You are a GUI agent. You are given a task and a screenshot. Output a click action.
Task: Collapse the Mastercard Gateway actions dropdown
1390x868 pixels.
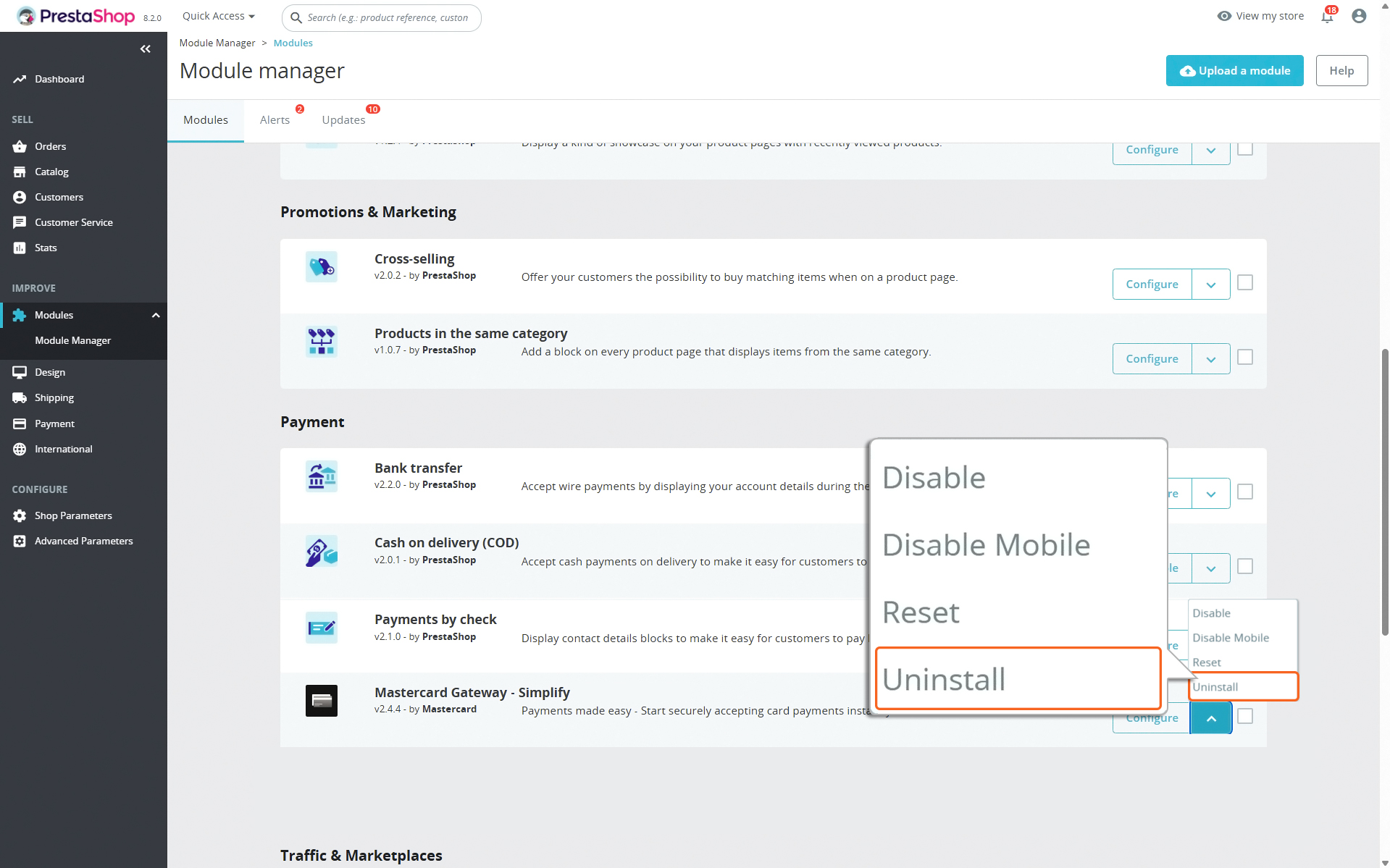pos(1211,718)
